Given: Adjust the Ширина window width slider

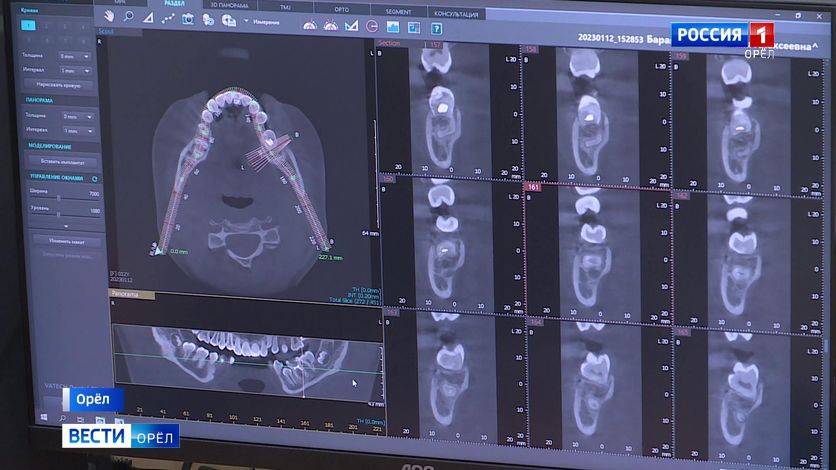Looking at the screenshot, I should [x=58, y=197].
